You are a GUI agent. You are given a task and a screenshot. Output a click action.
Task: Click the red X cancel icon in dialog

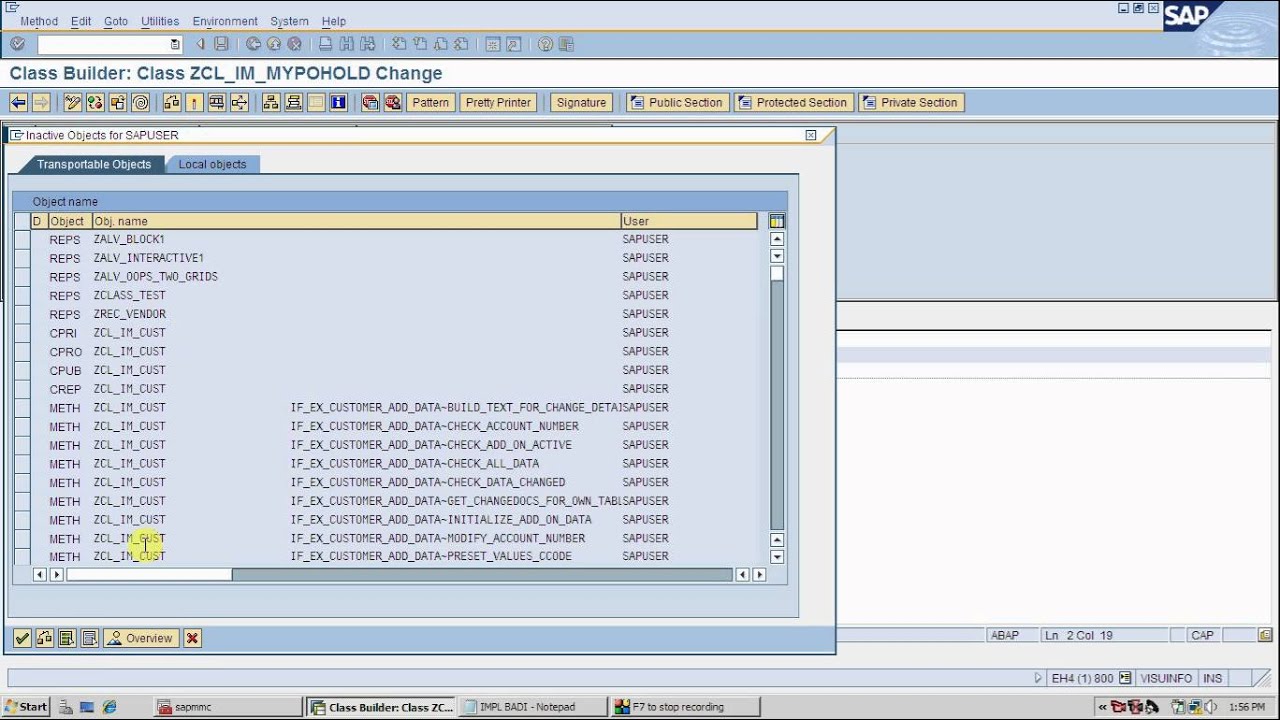coord(192,638)
